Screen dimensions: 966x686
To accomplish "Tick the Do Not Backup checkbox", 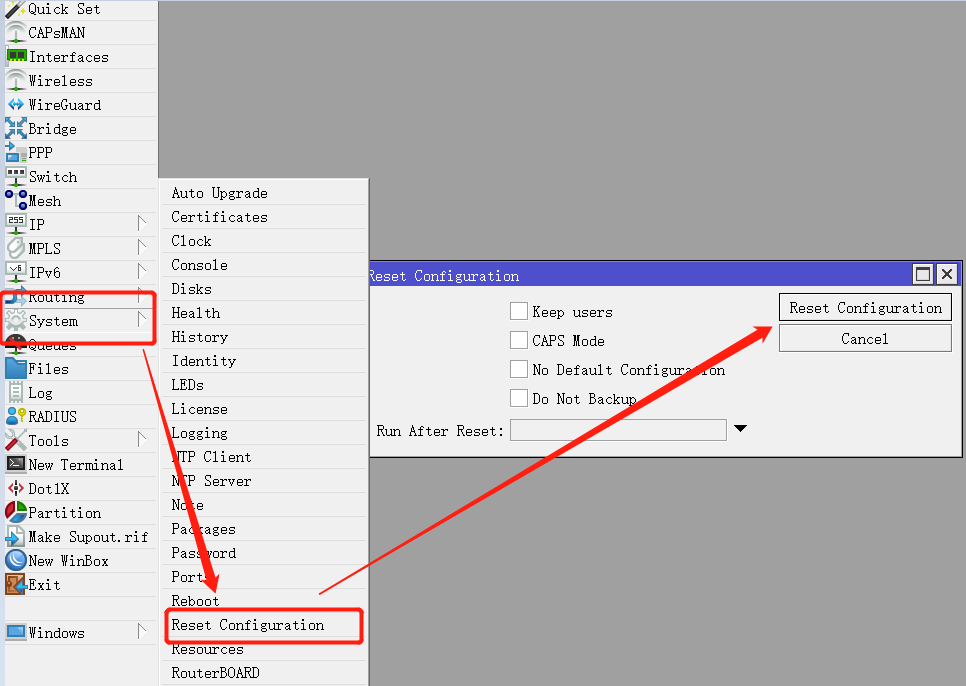I will pos(518,399).
